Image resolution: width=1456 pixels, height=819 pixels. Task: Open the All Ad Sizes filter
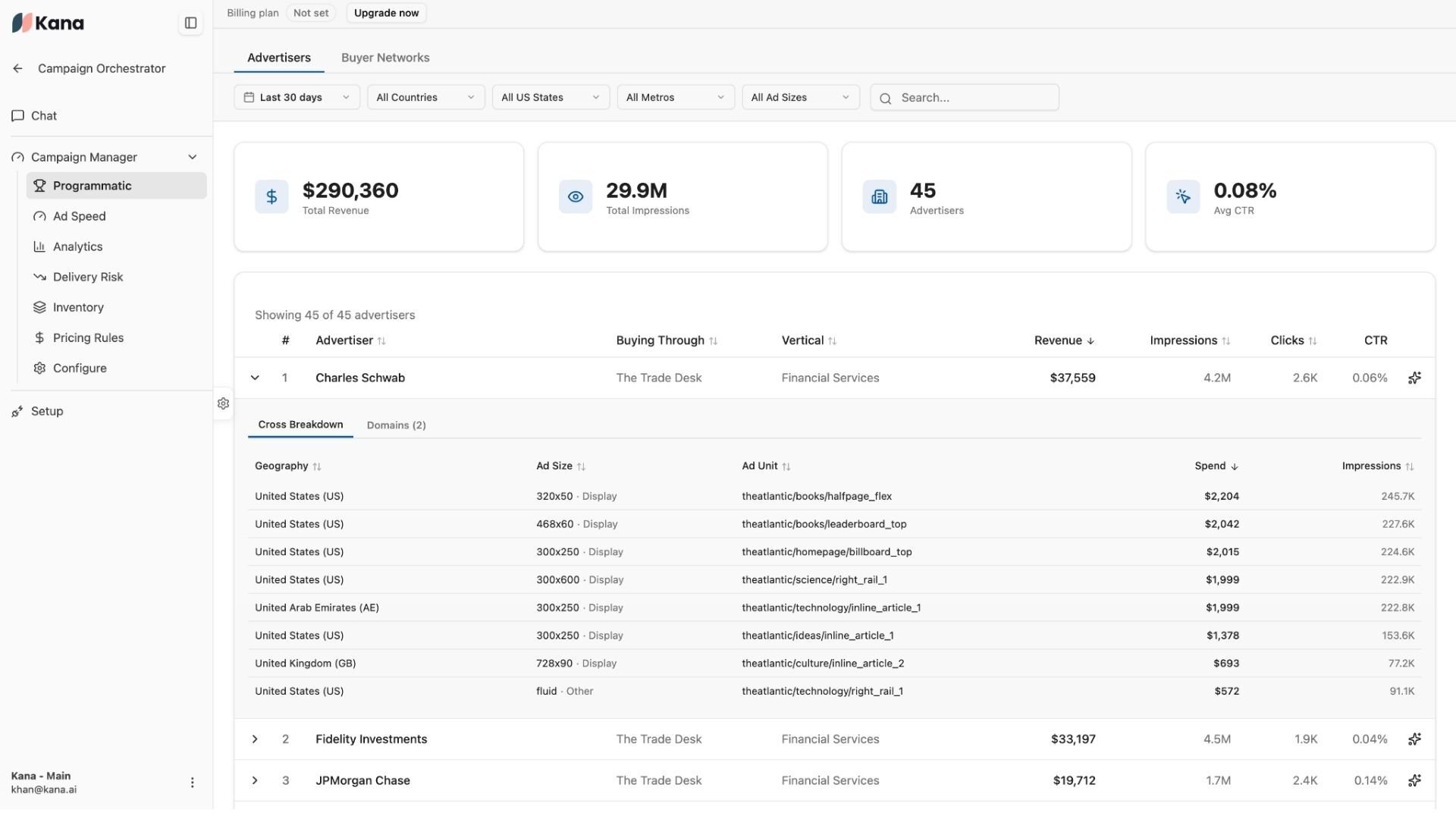tap(800, 97)
